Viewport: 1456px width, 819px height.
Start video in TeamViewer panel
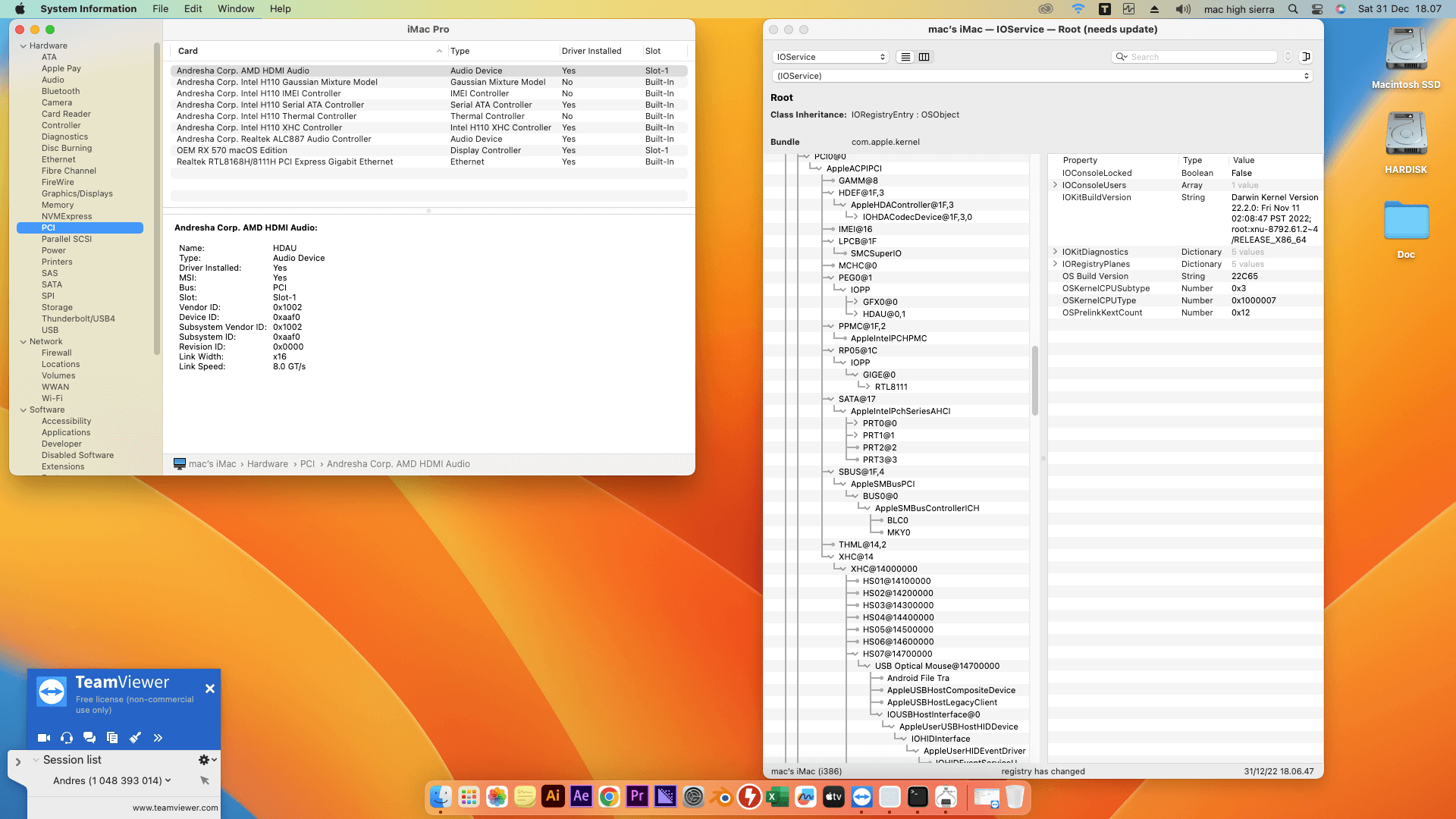pyautogui.click(x=43, y=738)
